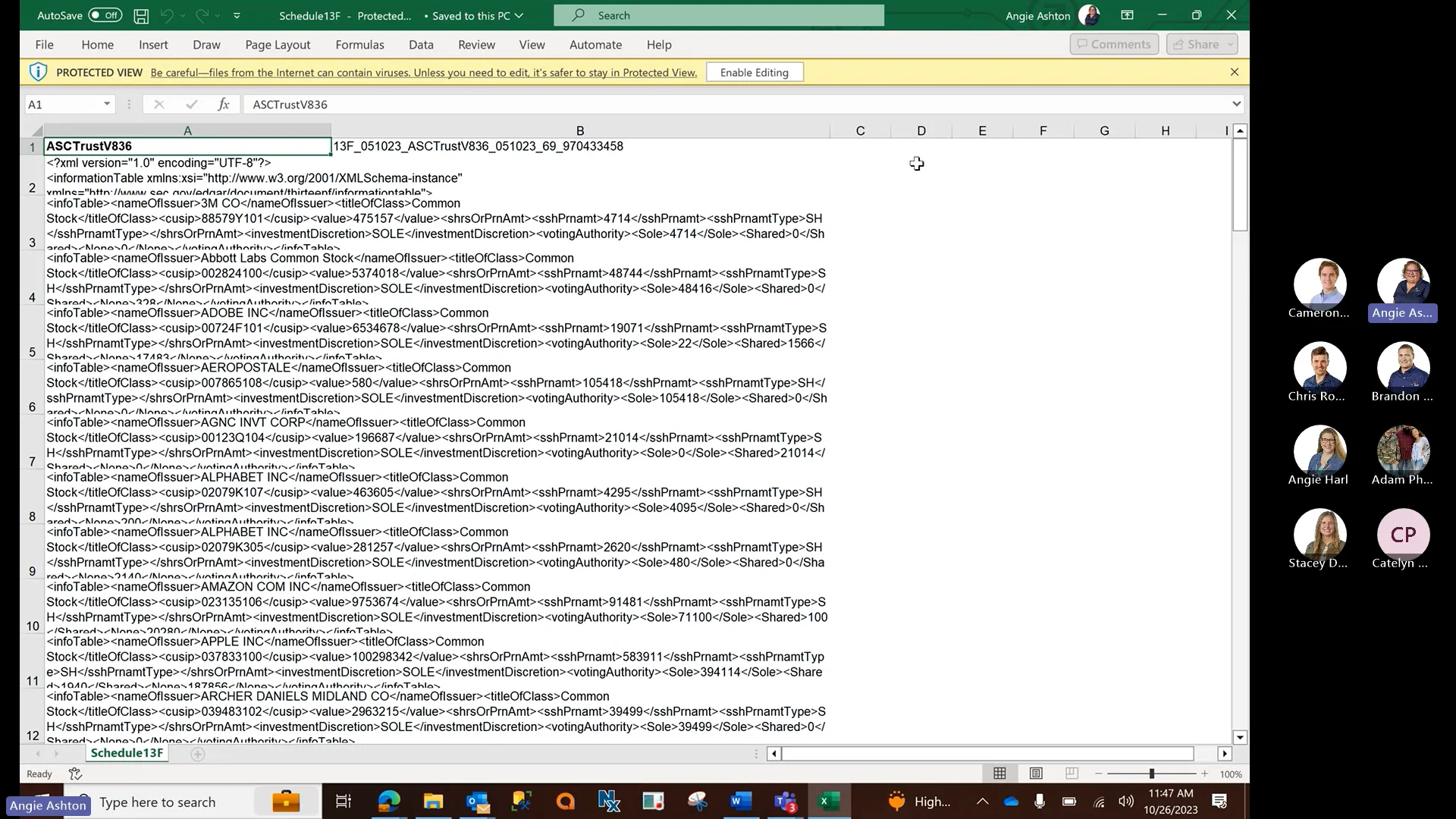
Task: Click the Accessibility checker in status bar
Action: (x=74, y=773)
